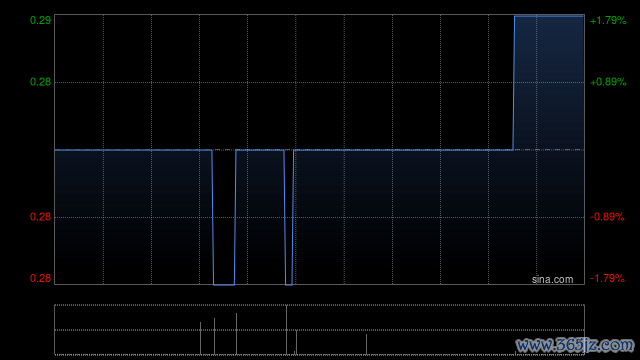Click the red 0.28 label beside -1.79% gridline
640x360 pixels.
point(40,278)
